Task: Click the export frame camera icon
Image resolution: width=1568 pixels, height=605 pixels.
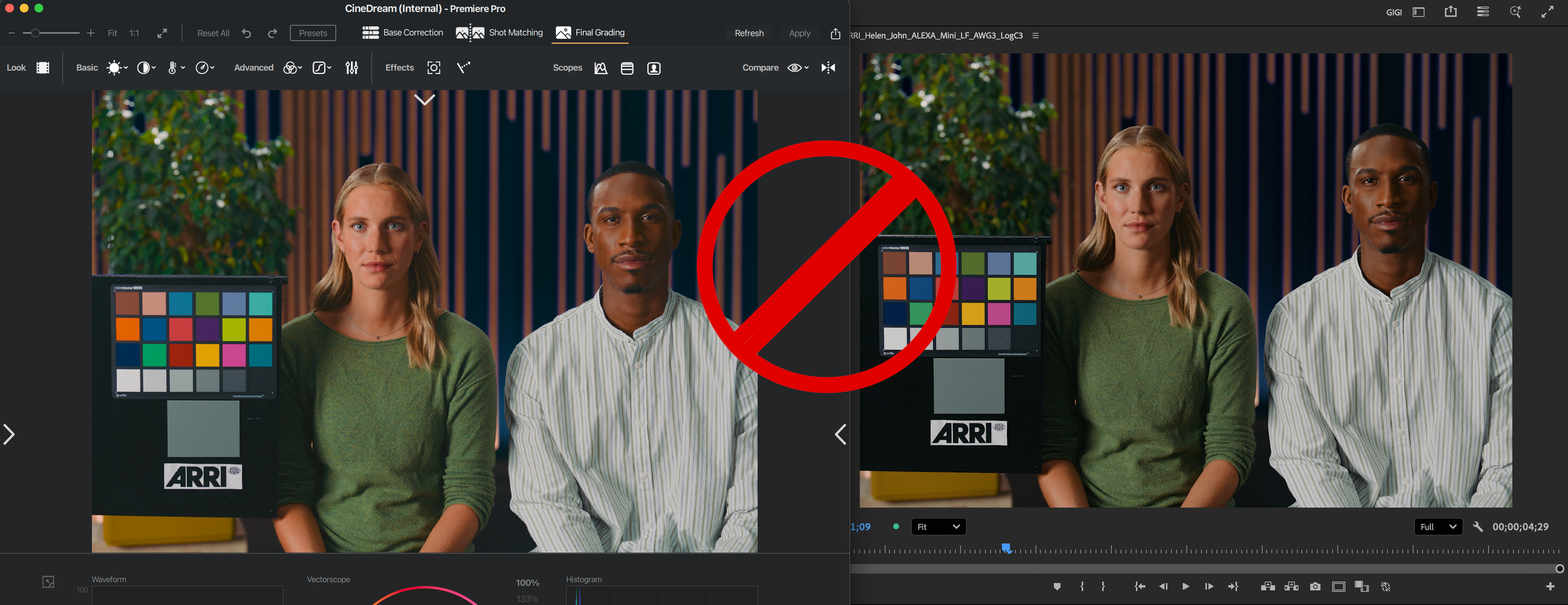Action: [1315, 586]
